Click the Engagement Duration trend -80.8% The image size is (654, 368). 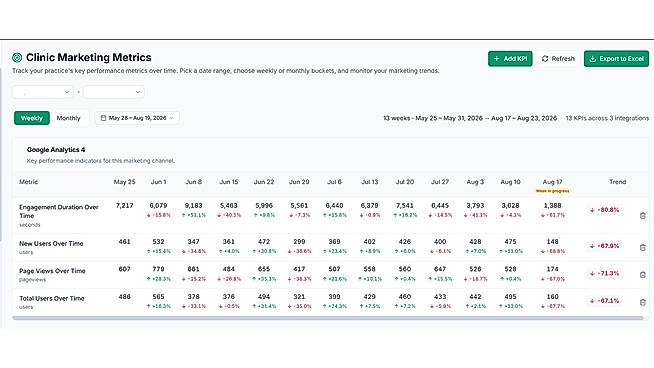(x=605, y=210)
